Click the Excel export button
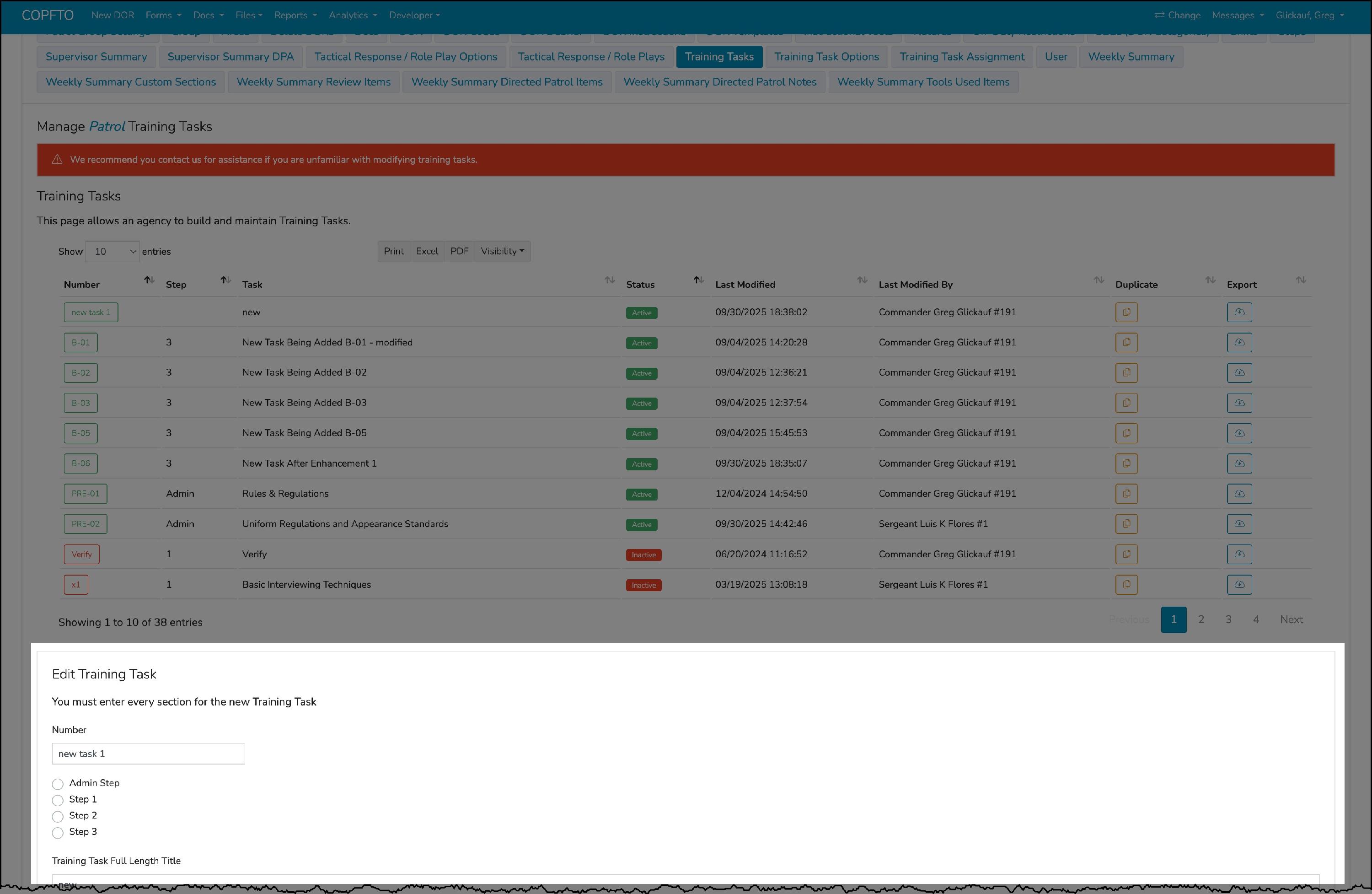1372x894 pixels. pyautogui.click(x=427, y=252)
